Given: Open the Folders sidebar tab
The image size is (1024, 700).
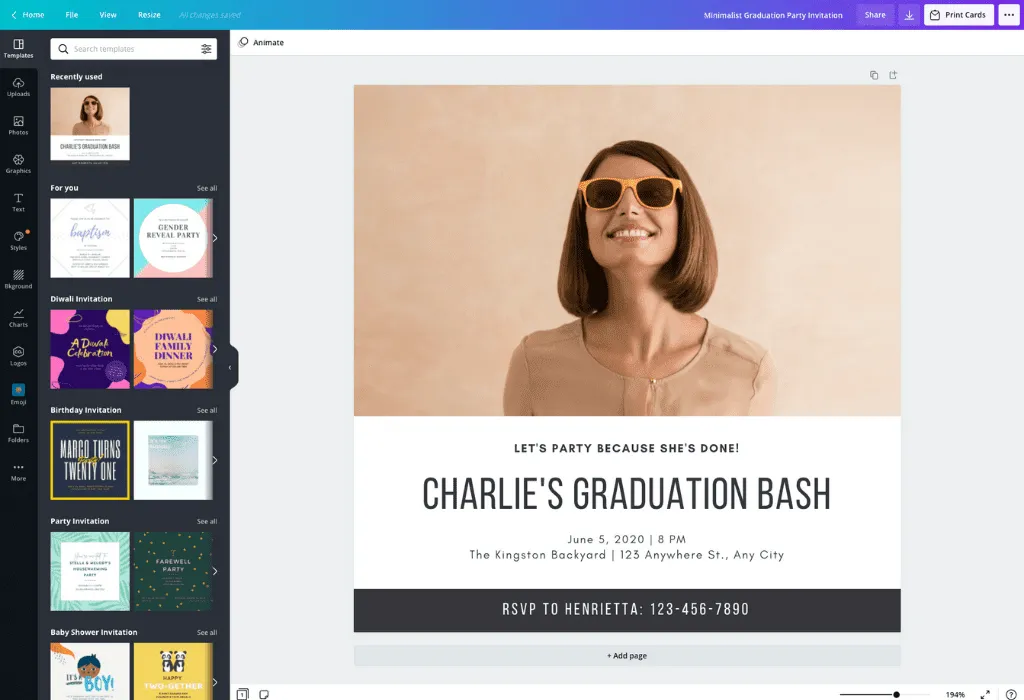Looking at the screenshot, I should click(x=18, y=434).
